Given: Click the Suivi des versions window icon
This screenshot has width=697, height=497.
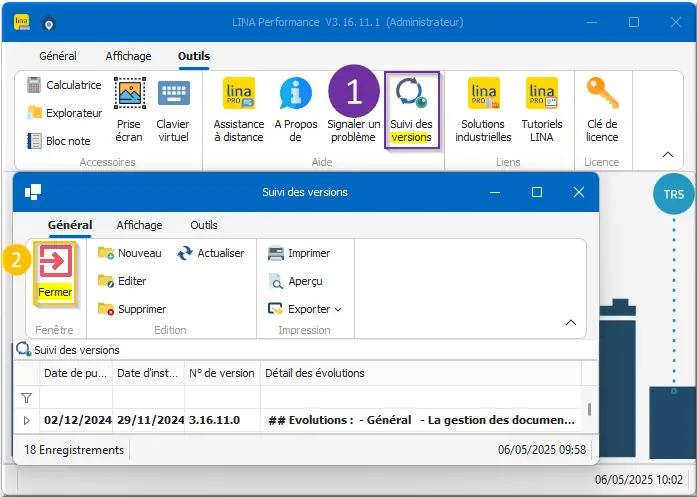Looking at the screenshot, I should [x=33, y=192].
